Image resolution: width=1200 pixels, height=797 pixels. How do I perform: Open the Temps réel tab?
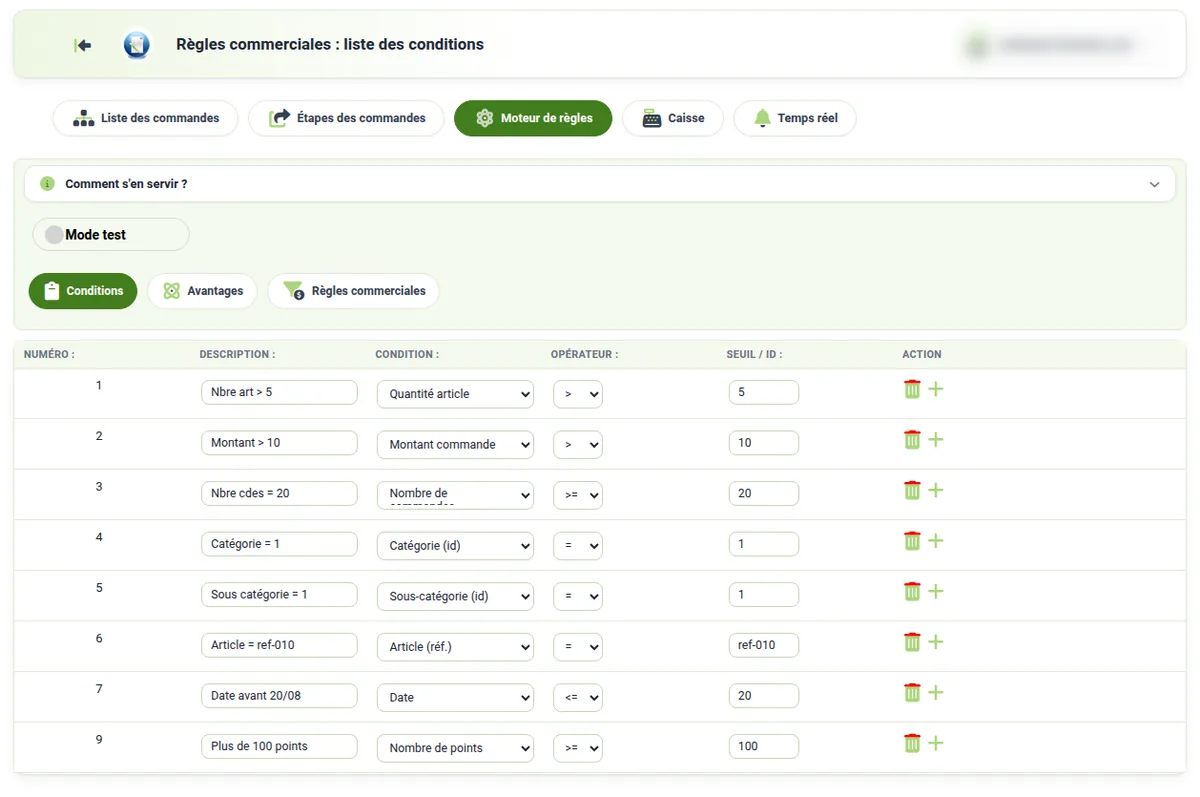(795, 118)
